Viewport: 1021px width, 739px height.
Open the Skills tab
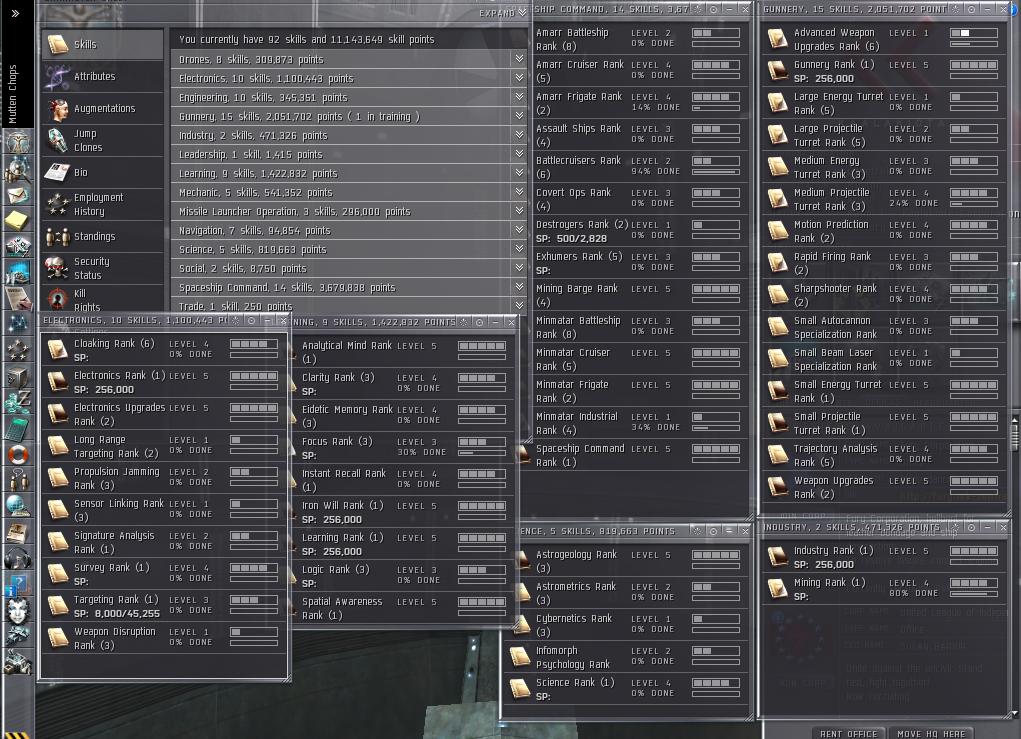click(x=103, y=44)
